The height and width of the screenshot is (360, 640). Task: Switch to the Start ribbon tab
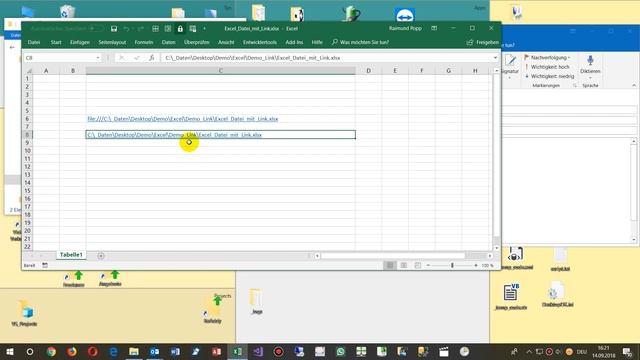pos(56,42)
